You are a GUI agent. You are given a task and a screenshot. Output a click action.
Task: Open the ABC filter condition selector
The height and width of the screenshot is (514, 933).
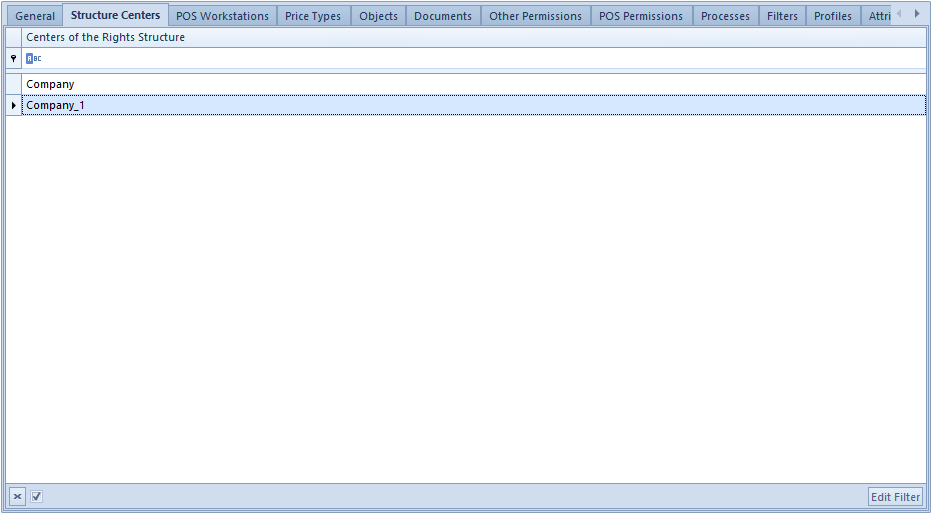tap(33, 58)
